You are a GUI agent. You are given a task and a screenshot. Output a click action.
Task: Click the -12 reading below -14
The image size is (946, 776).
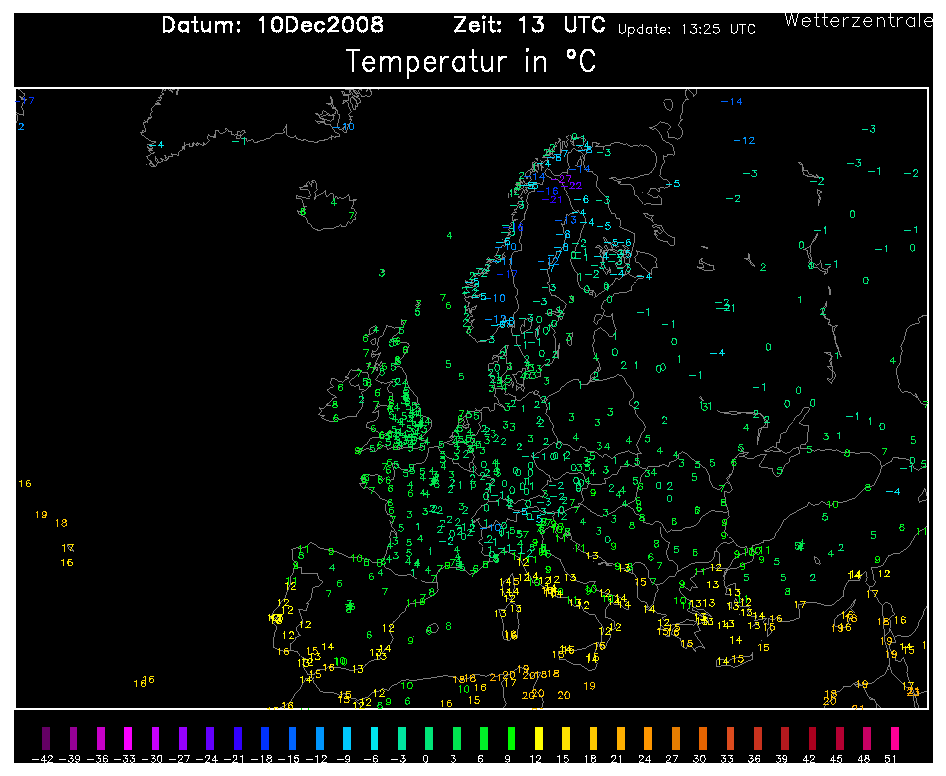[x=744, y=141]
